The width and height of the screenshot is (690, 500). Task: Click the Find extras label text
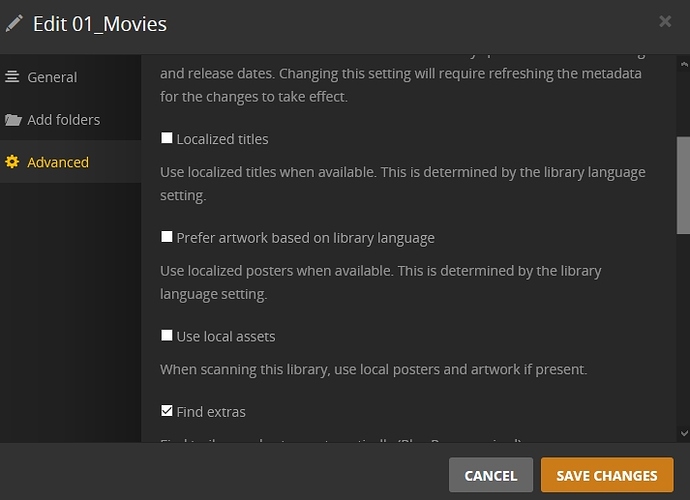click(211, 412)
